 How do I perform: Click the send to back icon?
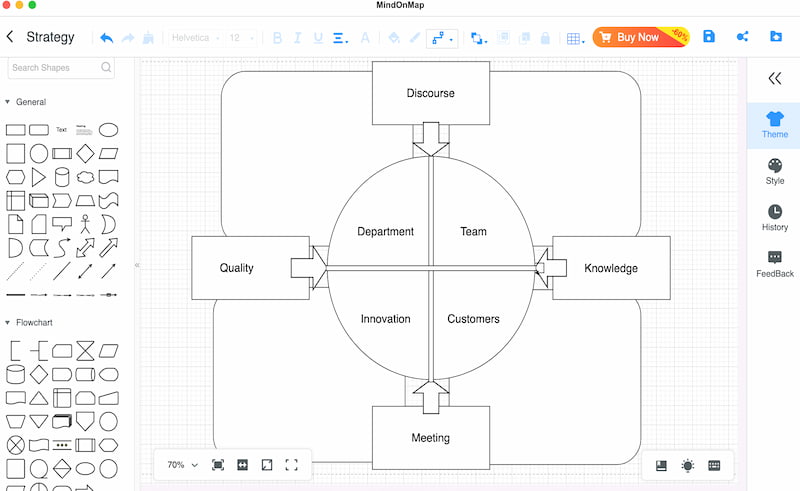coord(524,38)
